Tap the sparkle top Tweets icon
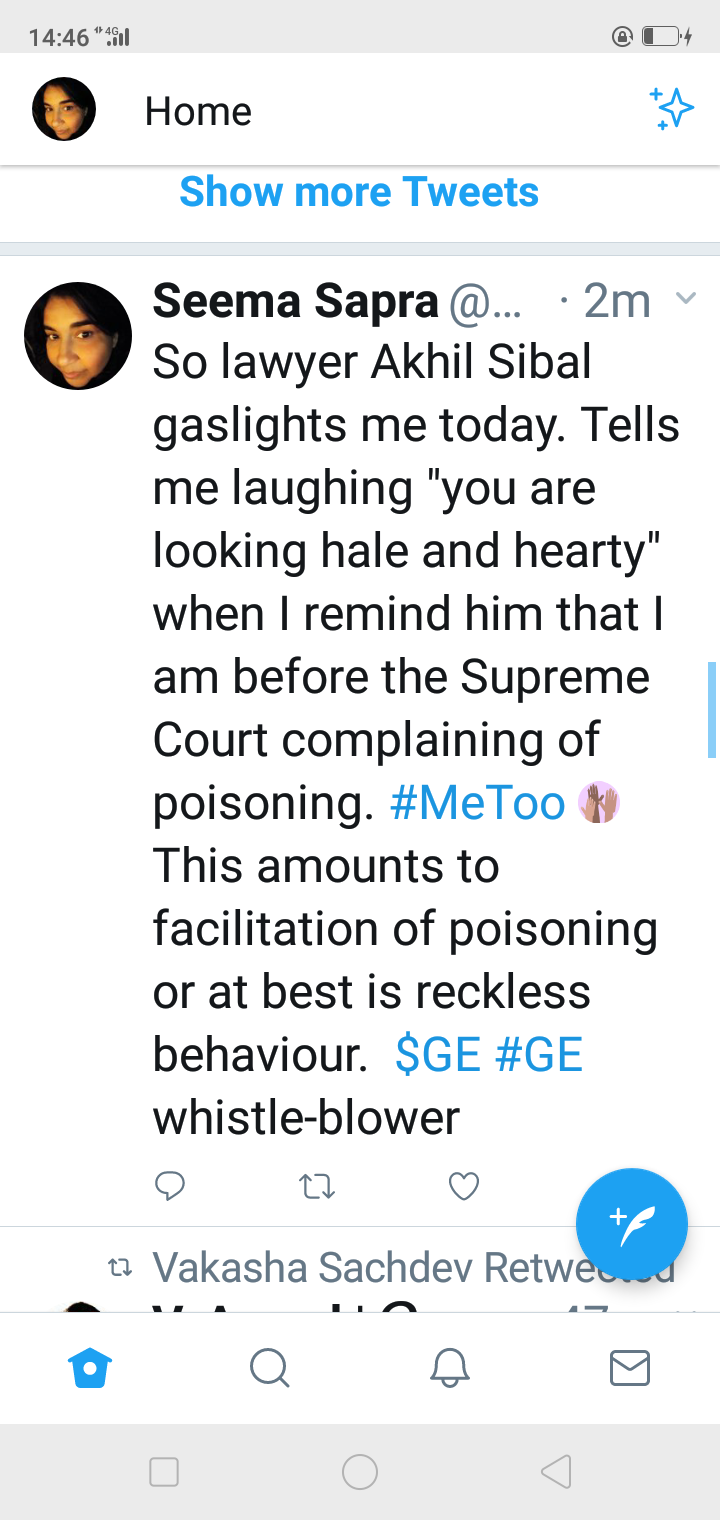The width and height of the screenshot is (720, 1520). 671,109
